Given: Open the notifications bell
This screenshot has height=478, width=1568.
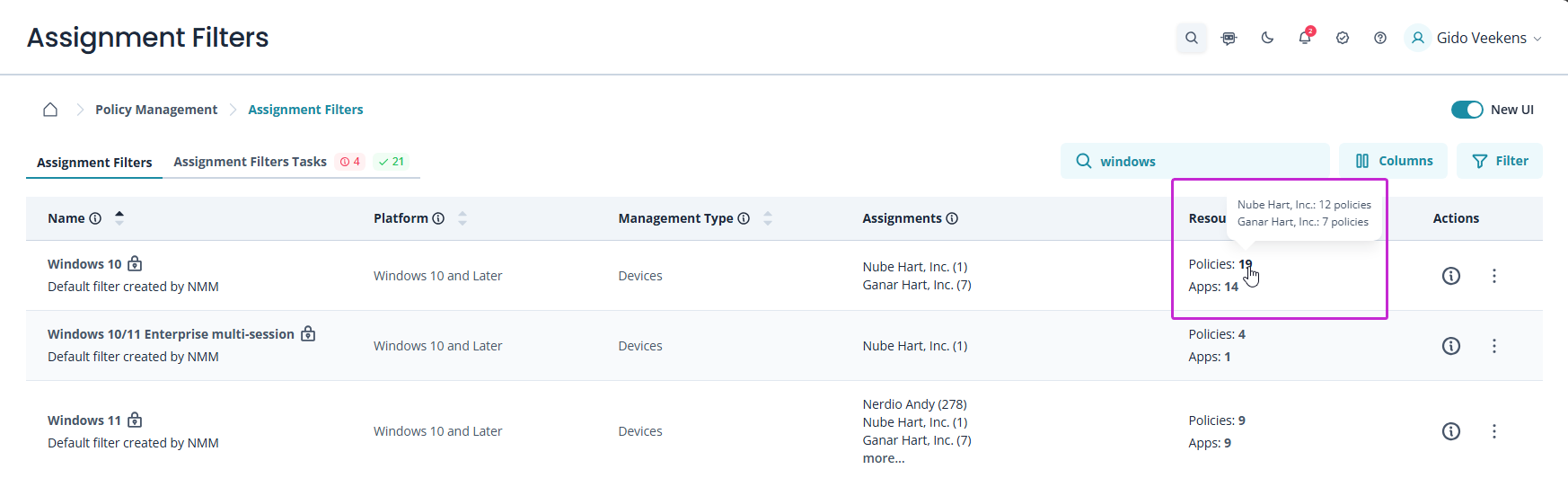Looking at the screenshot, I should click(x=1305, y=38).
